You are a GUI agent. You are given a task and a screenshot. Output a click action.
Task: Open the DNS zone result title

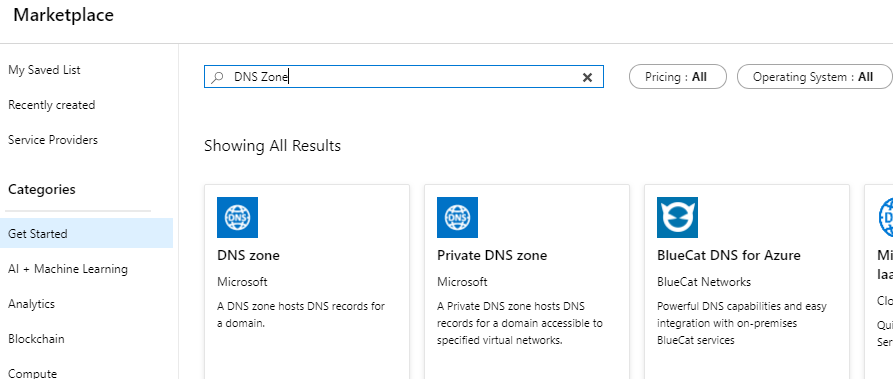(248, 255)
